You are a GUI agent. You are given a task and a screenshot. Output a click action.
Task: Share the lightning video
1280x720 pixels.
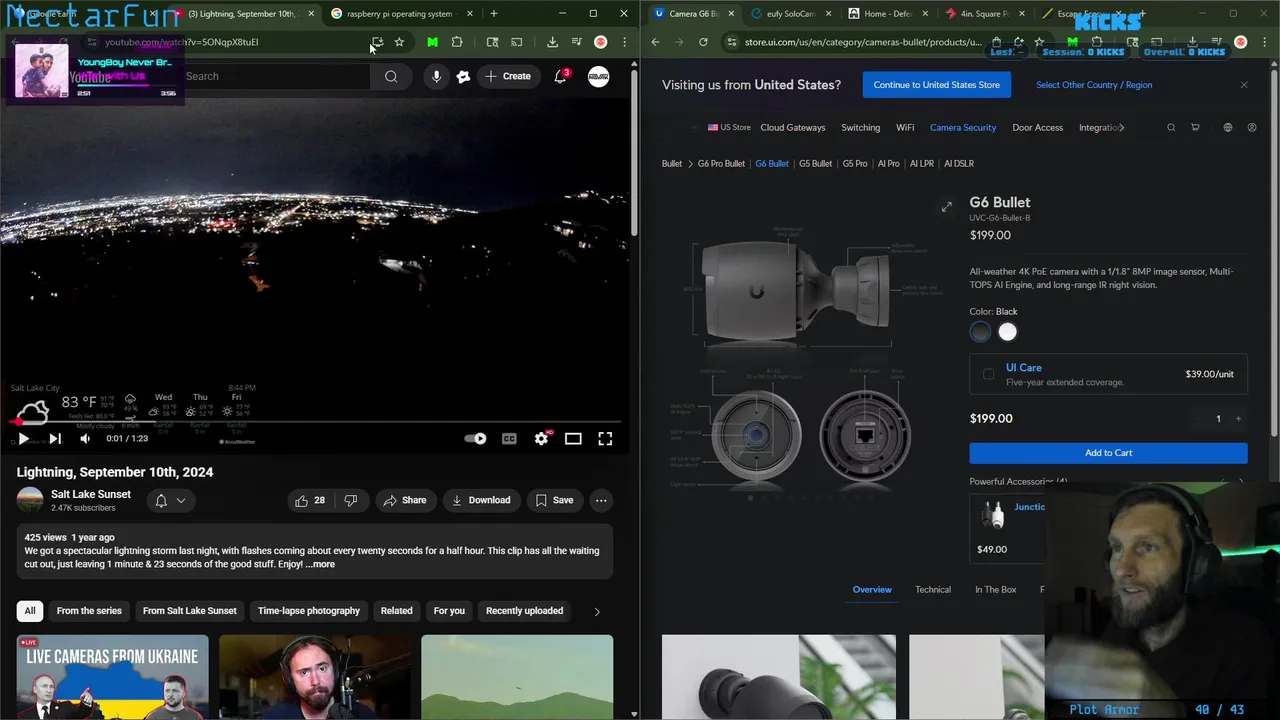(405, 500)
